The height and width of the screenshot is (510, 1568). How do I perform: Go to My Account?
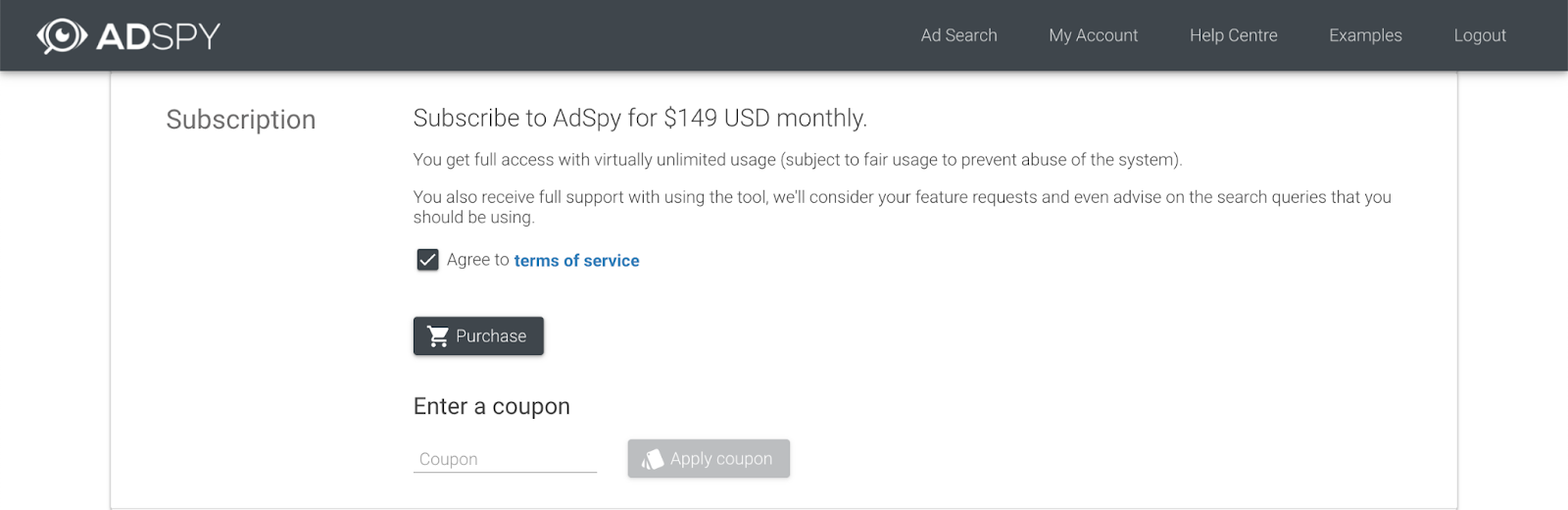point(1093,35)
